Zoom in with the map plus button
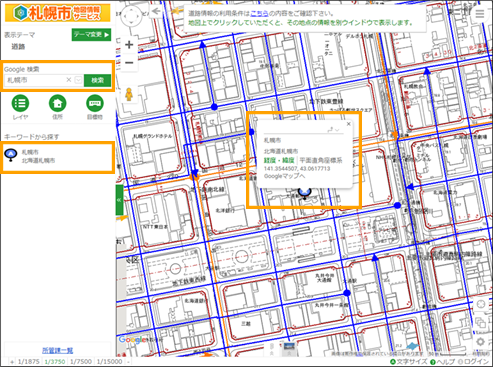This screenshot has height=367, width=493. coord(129,45)
